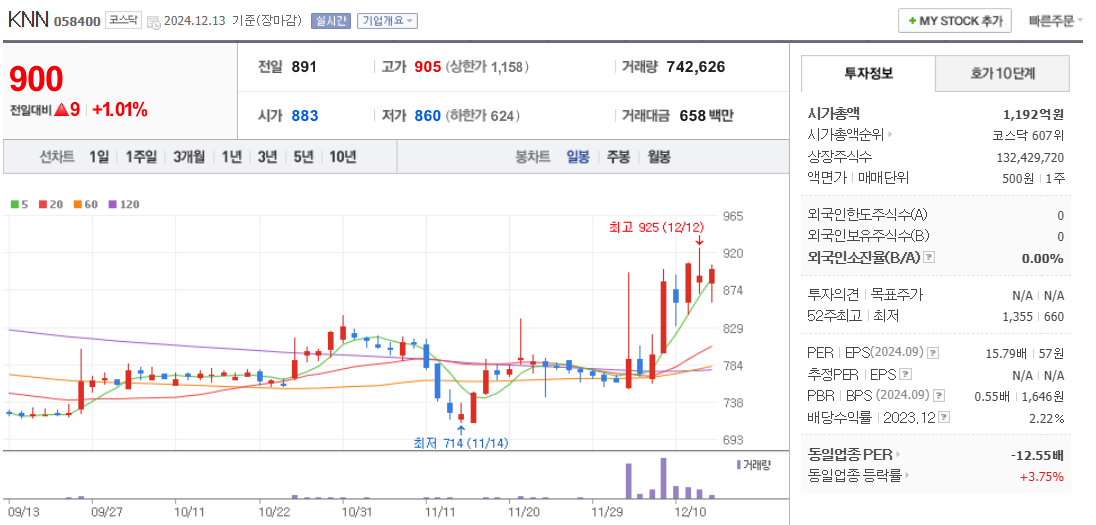Click stock code 058400
Viewport: 1096px width, 525px height.
click(78, 21)
